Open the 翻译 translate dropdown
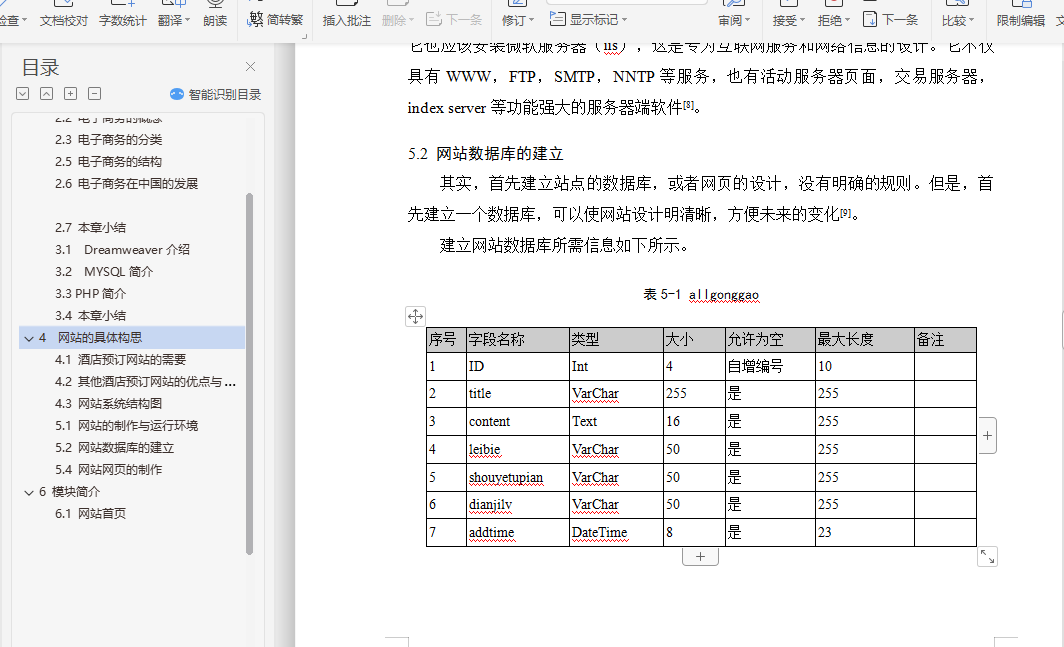The height and width of the screenshot is (647, 1064). [x=174, y=20]
